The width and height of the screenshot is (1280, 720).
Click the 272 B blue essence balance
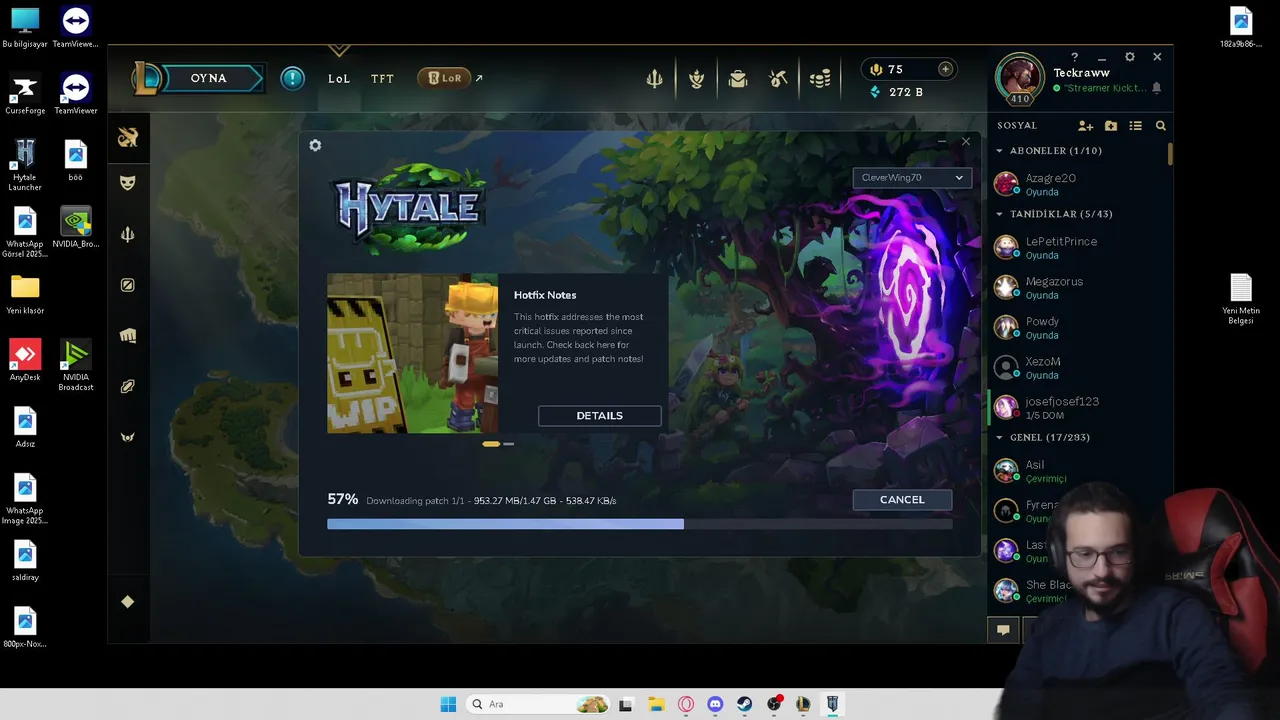tap(896, 92)
